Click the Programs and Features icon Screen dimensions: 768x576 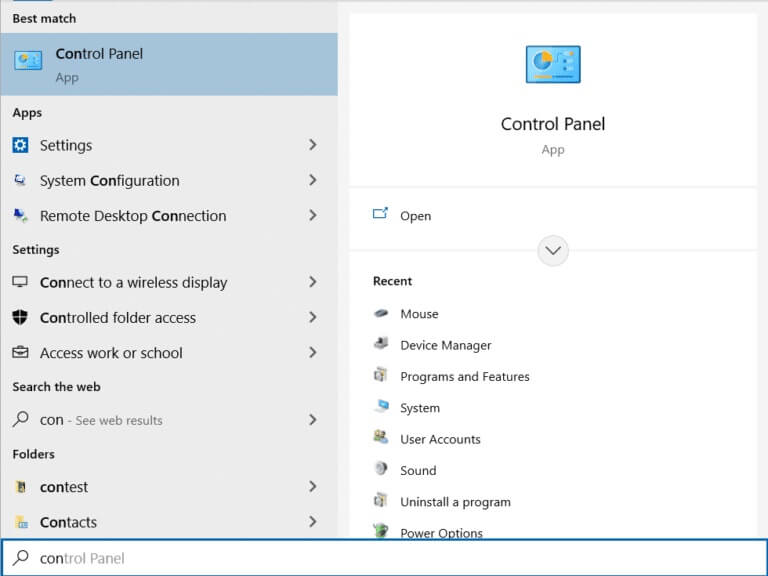tap(381, 375)
